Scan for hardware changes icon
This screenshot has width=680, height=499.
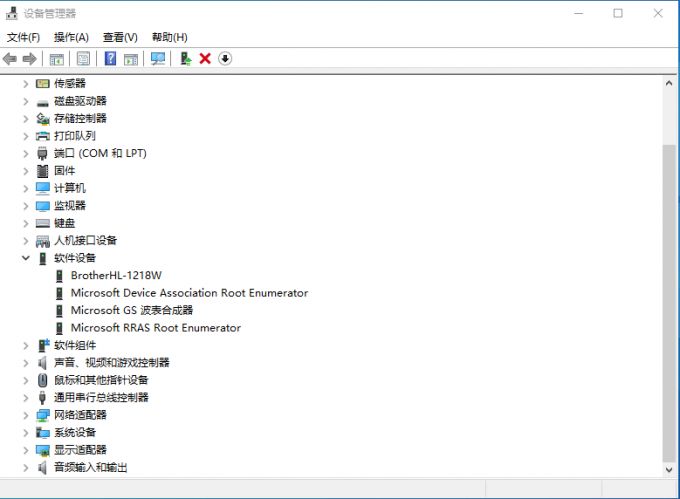[x=158, y=59]
